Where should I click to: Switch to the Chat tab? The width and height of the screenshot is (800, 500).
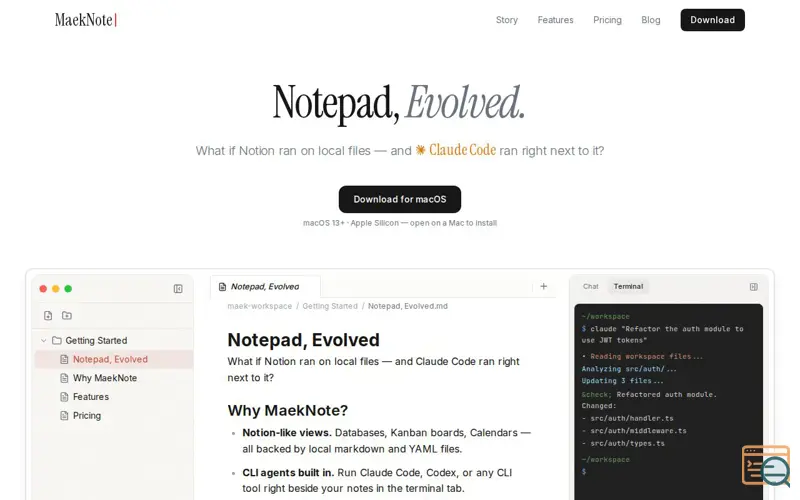pos(590,286)
